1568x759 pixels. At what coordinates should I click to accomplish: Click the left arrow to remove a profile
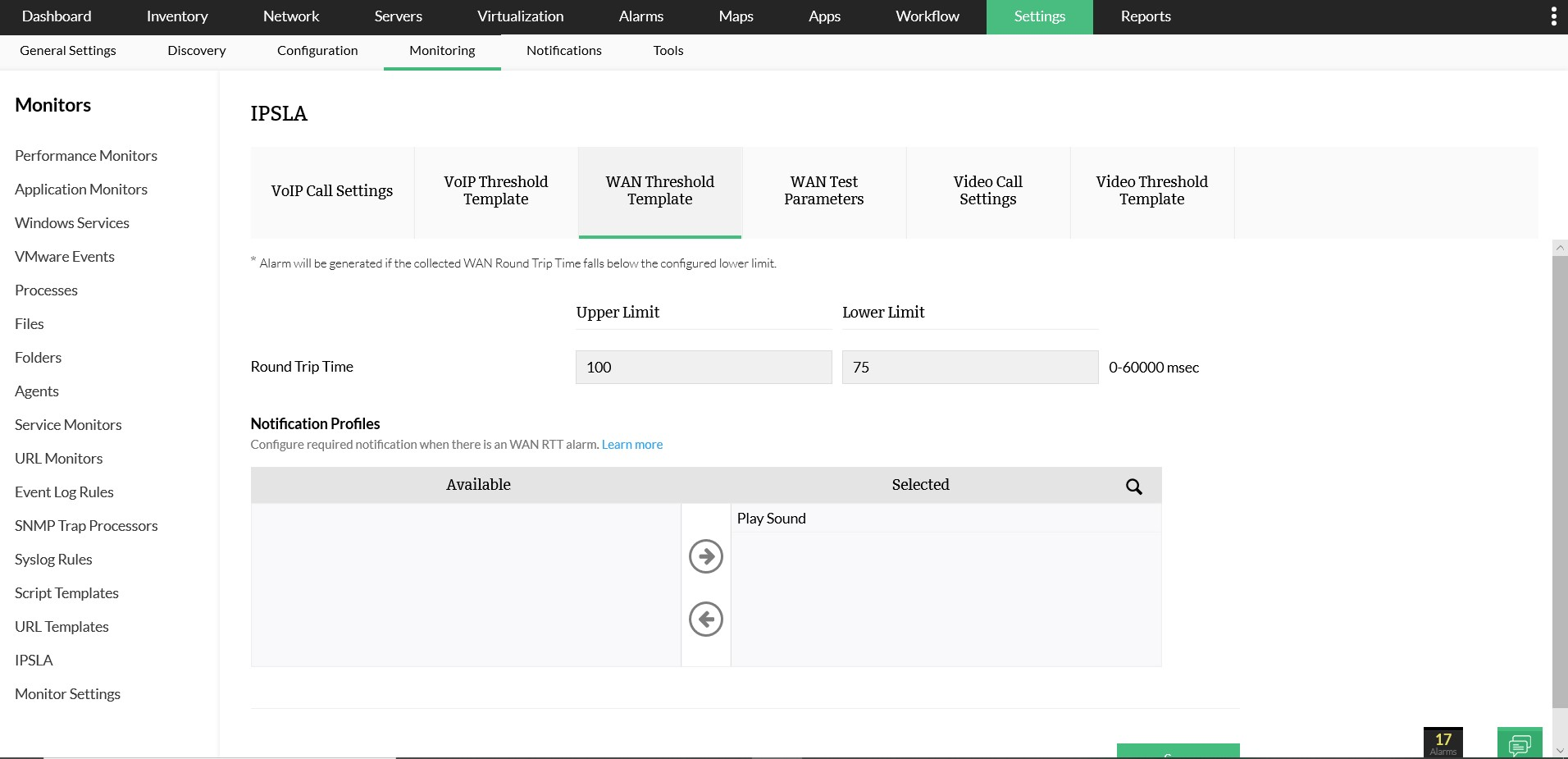pyautogui.click(x=705, y=620)
